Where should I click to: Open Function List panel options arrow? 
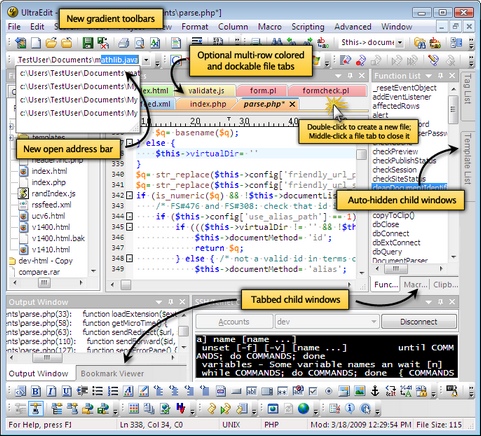pyautogui.click(x=429, y=76)
